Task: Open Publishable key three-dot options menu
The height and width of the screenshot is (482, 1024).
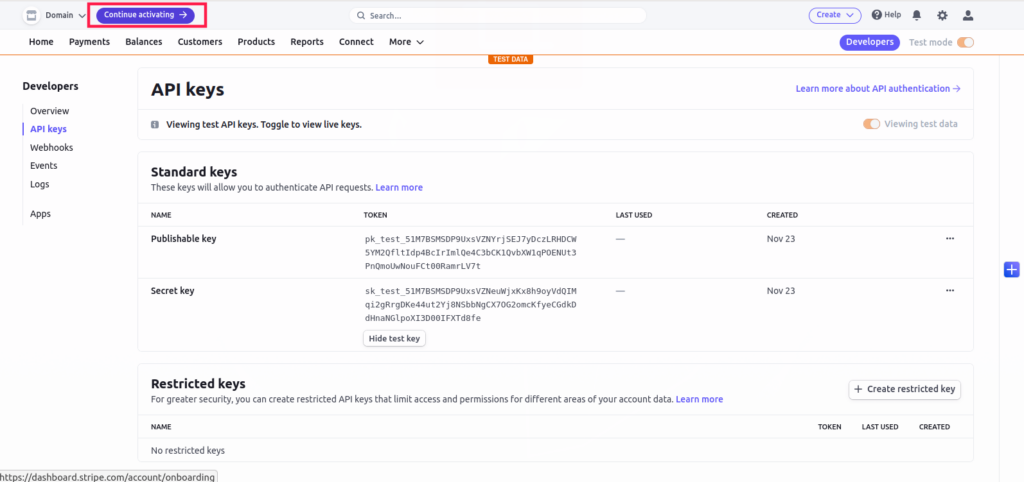Action: tap(949, 239)
